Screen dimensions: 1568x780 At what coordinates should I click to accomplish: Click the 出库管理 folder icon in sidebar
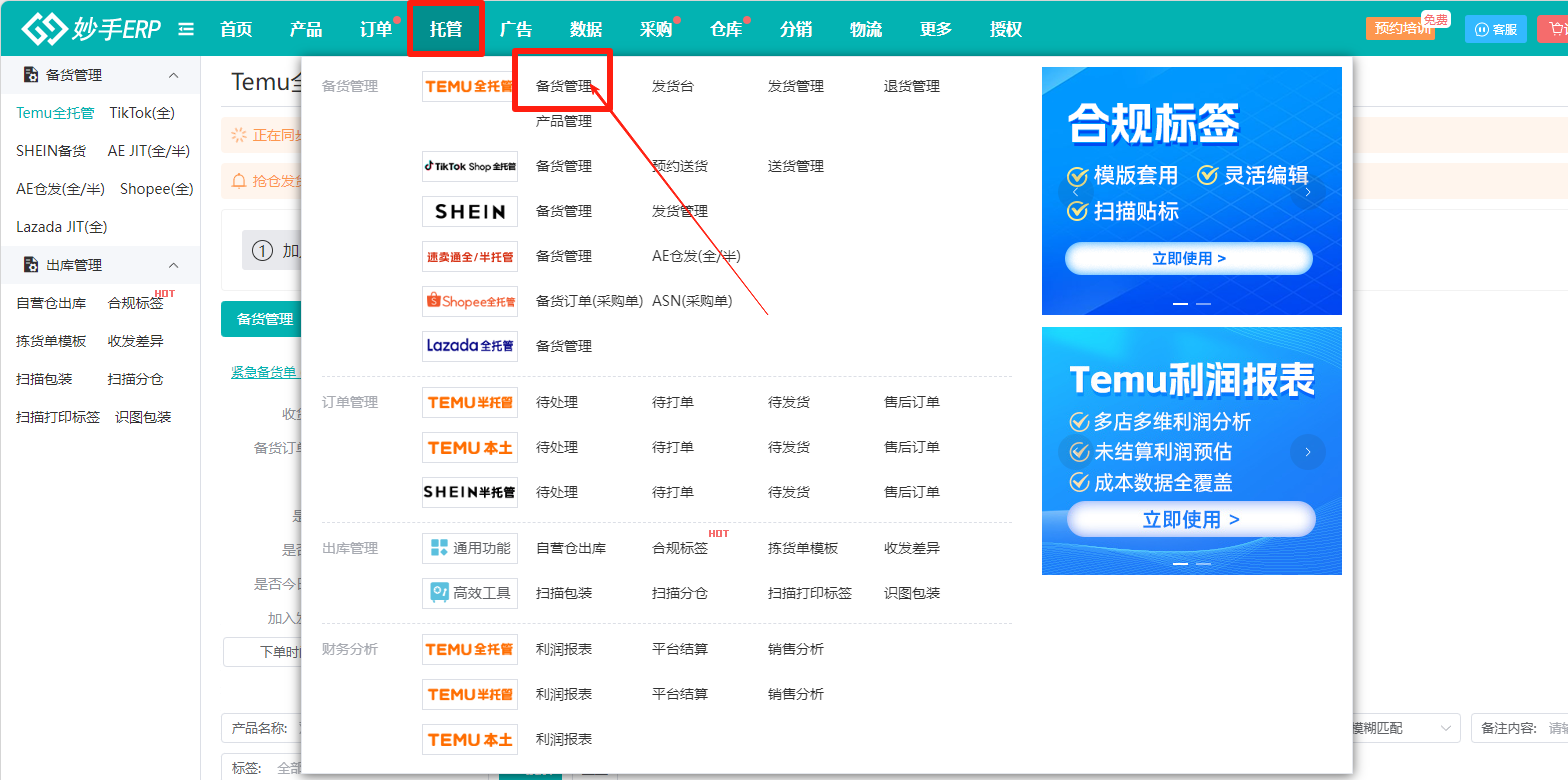tap(31, 265)
